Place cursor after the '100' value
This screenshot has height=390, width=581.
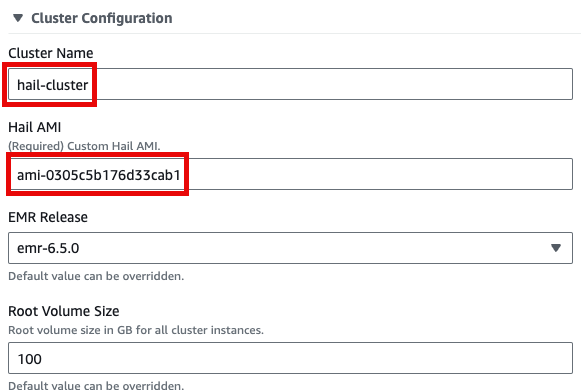(42, 359)
